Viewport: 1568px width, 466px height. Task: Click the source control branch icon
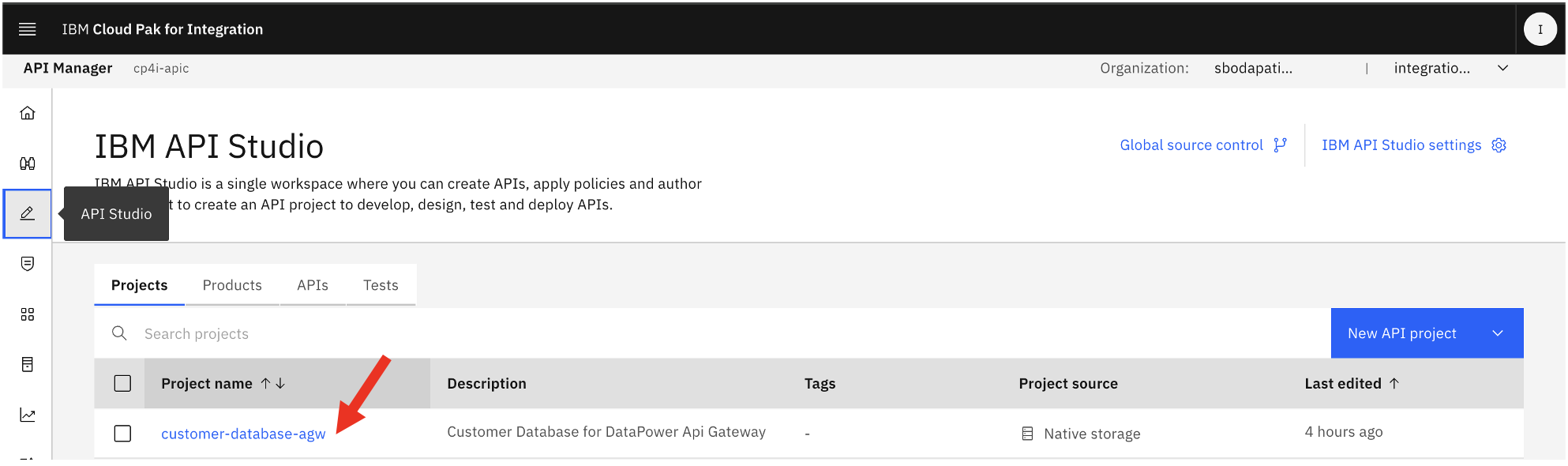pos(1280,145)
